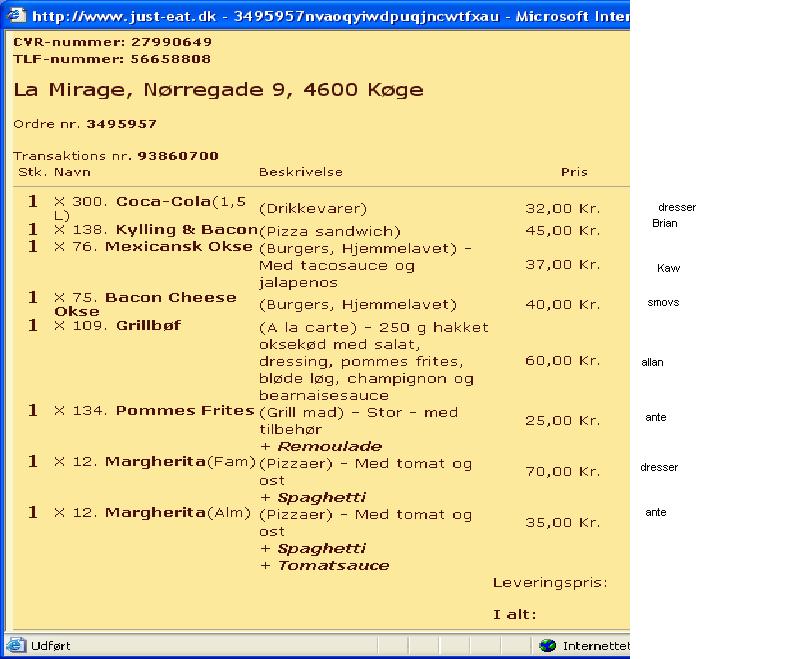Screen dimensions: 806x659
Task: Click the transaction number 93860700
Action: pyautogui.click(x=178, y=156)
